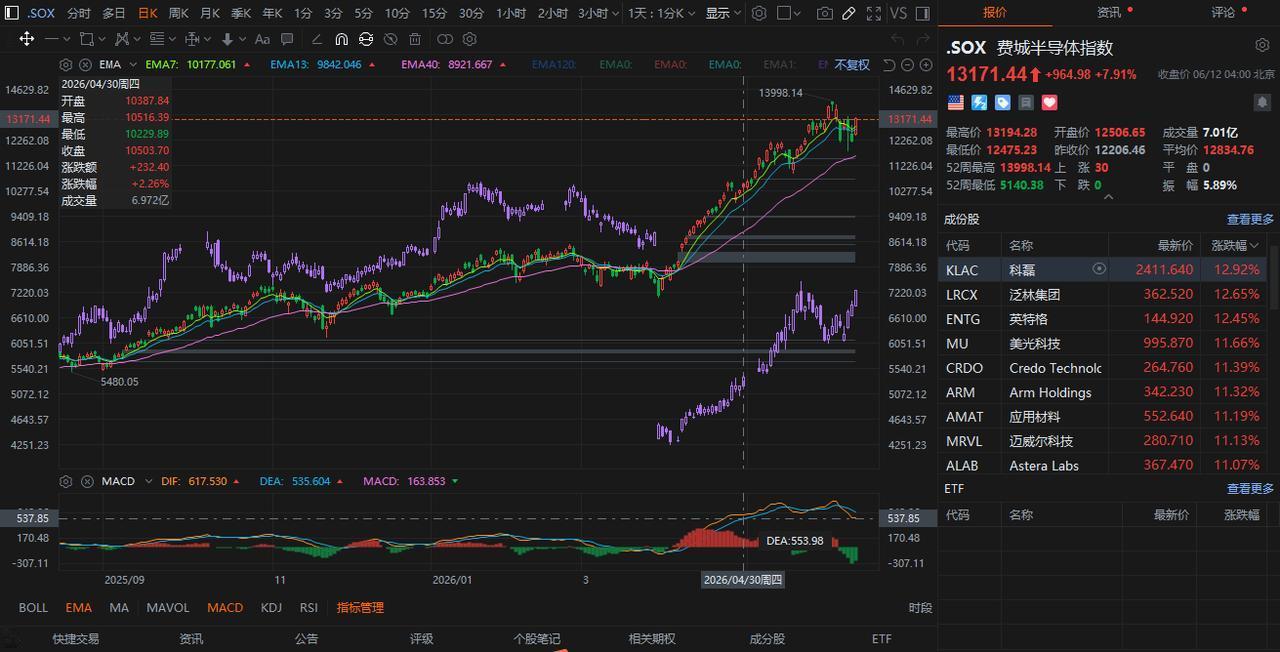
Task: Open chart layout square dropdown
Action: [791, 13]
